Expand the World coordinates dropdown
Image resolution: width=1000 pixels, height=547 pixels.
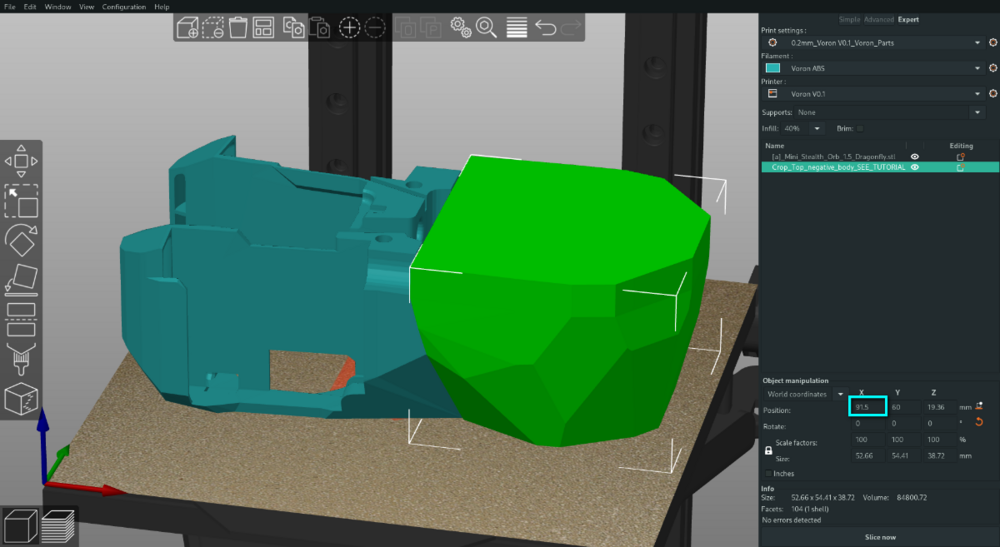tap(805, 394)
